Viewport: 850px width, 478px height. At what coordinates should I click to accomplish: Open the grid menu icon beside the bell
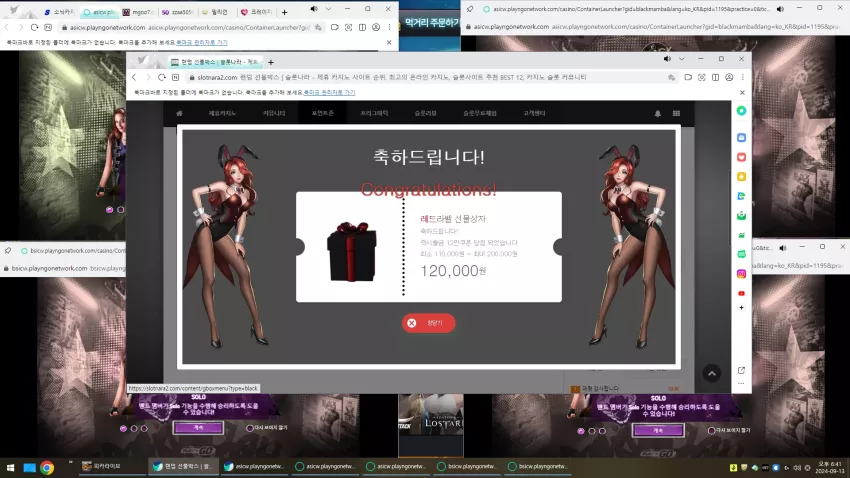(676, 113)
